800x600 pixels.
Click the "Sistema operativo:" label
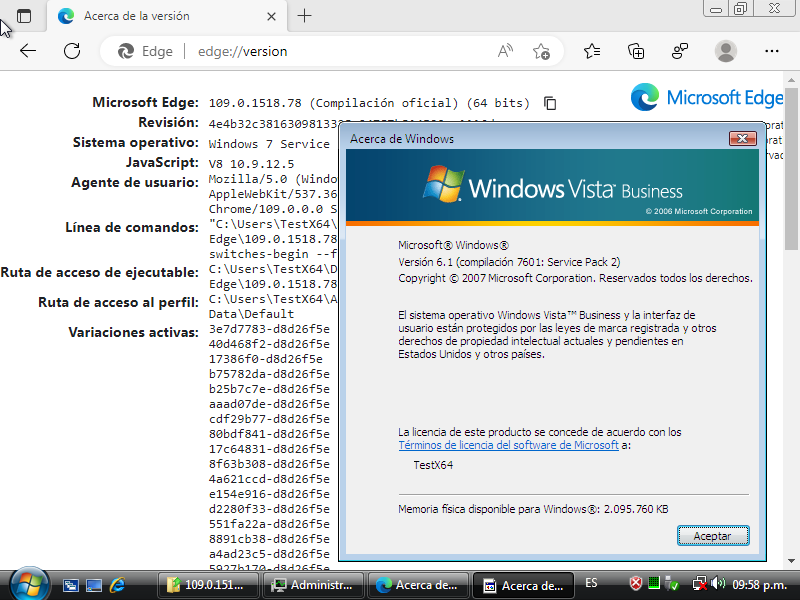[136, 142]
